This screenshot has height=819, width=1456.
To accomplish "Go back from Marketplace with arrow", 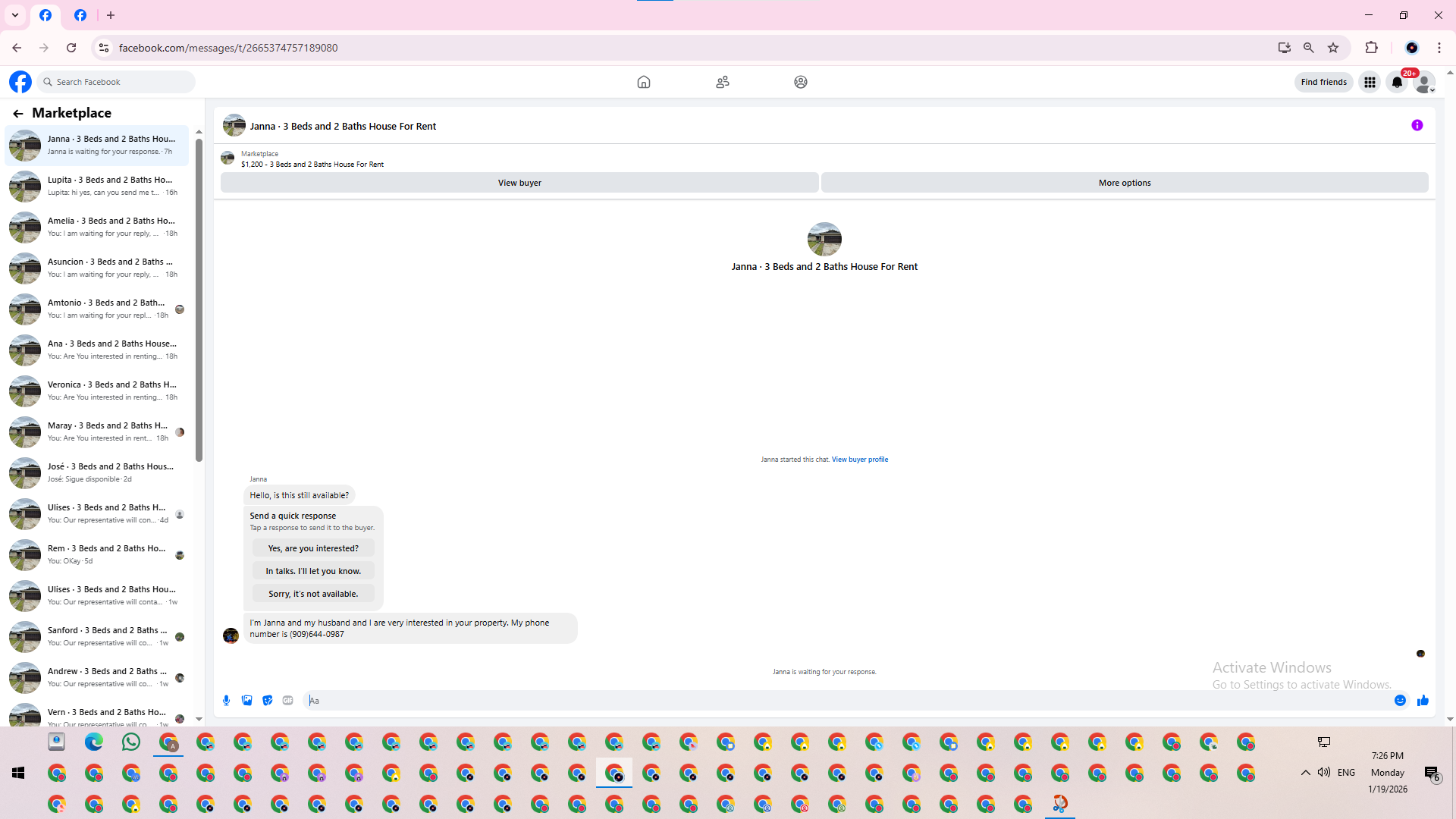I will (x=17, y=114).
